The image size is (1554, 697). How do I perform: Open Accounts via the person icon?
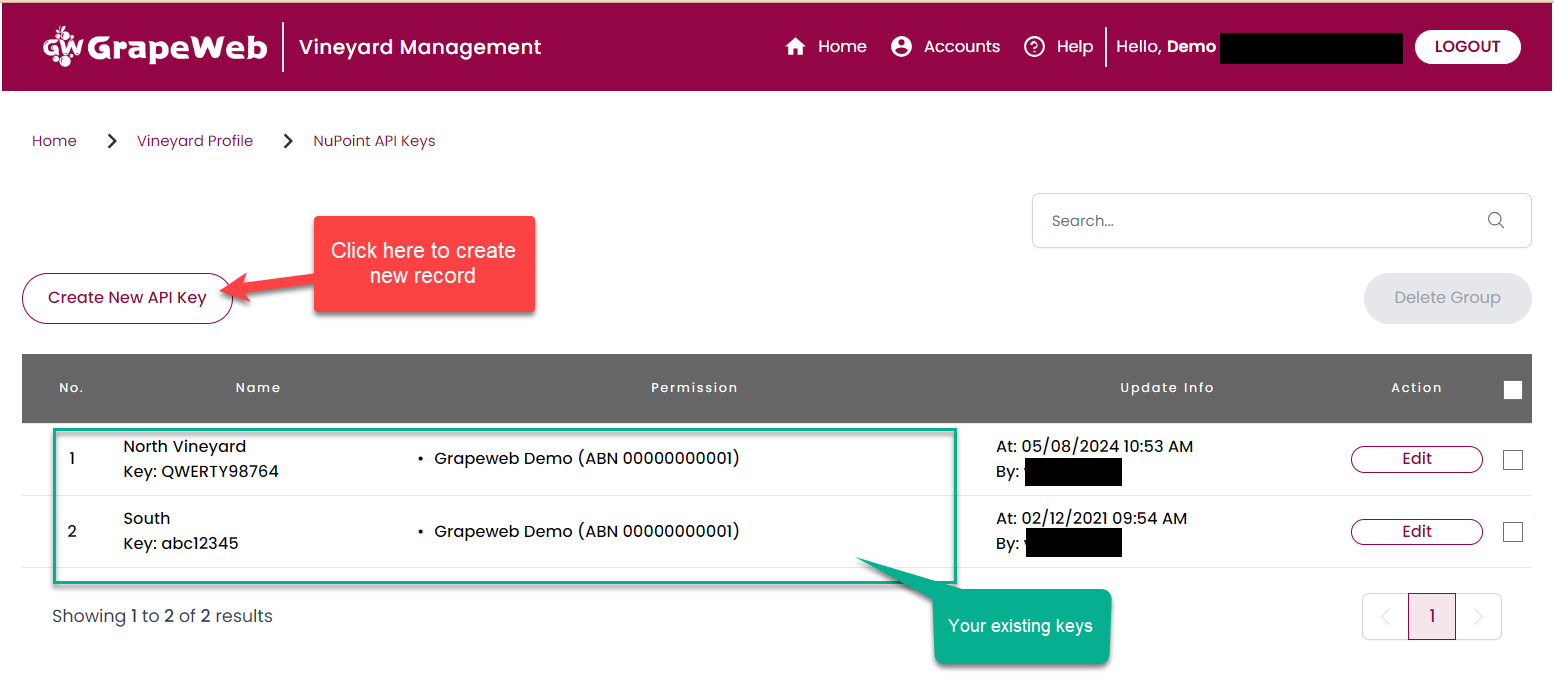901,45
